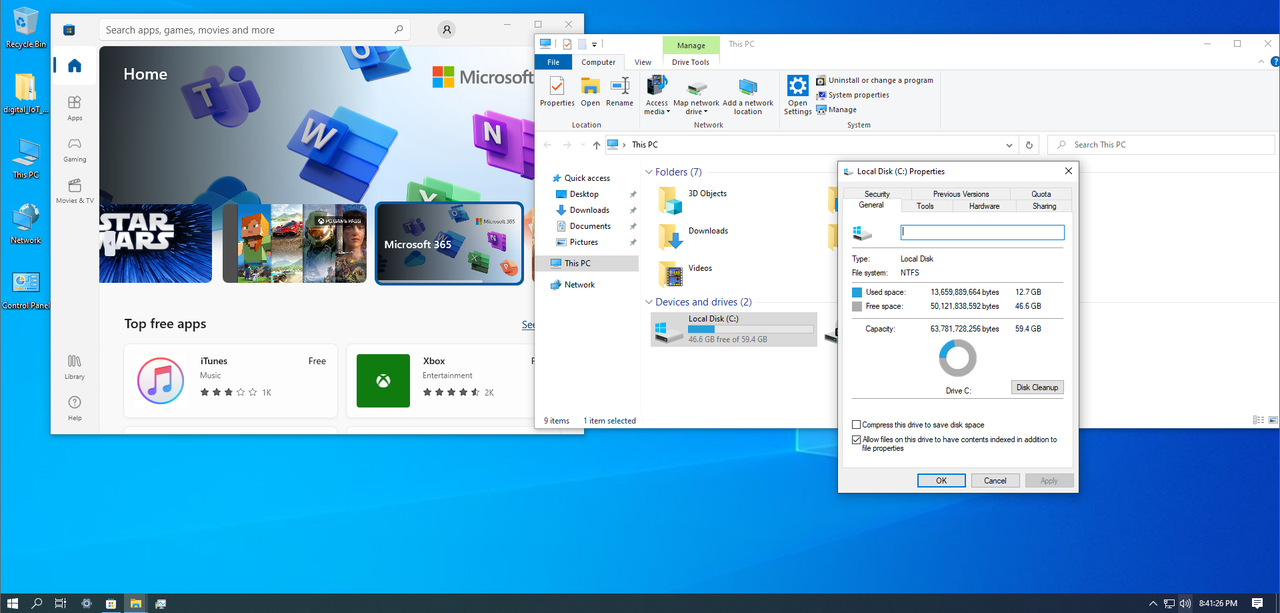This screenshot has width=1280, height=613.
Task: Collapse the Folders (7) group
Action: [649, 172]
